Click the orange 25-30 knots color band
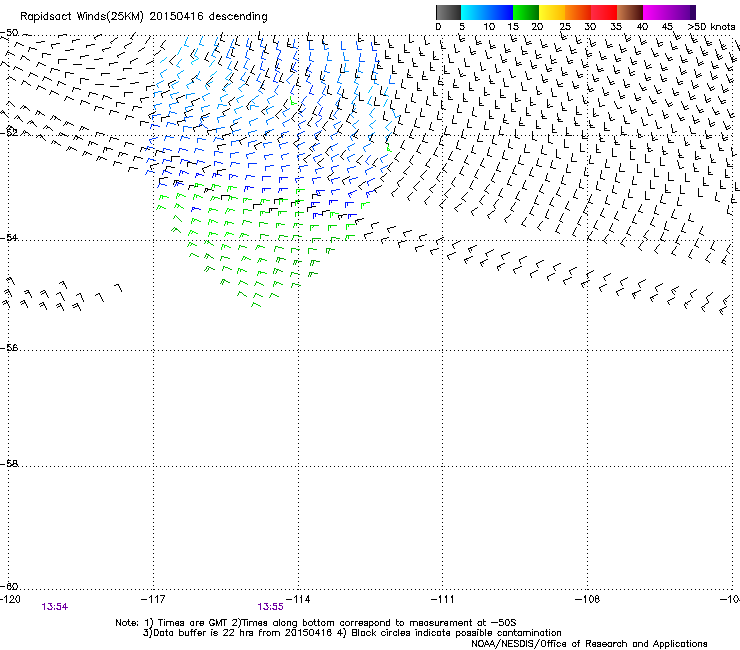Viewport: 740px width, 650px height. pos(578,12)
